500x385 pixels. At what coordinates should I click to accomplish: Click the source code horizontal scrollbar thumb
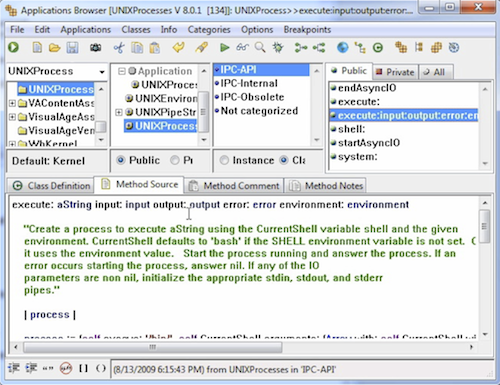(x=153, y=347)
